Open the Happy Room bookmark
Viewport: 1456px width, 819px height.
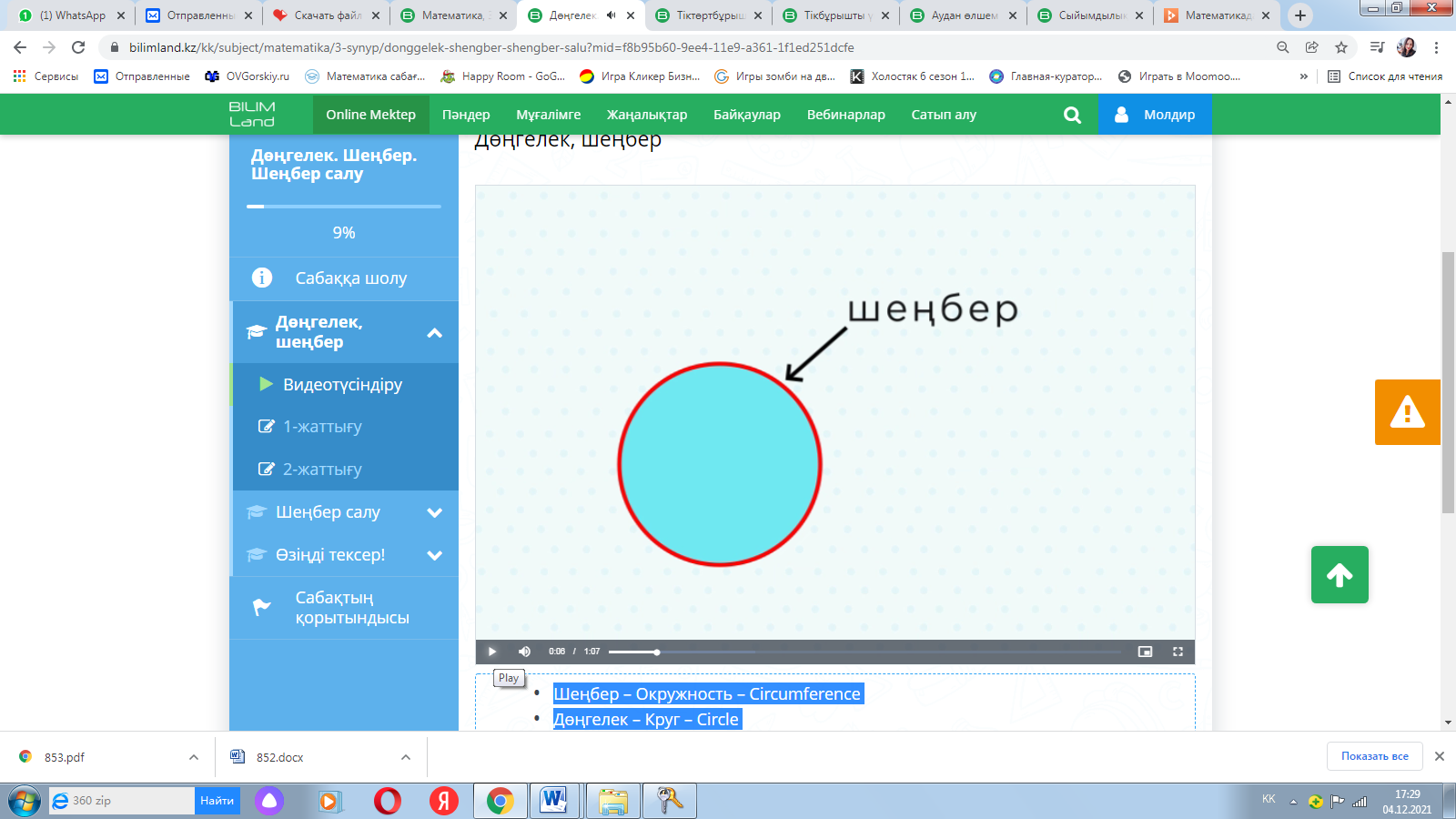[x=502, y=76]
